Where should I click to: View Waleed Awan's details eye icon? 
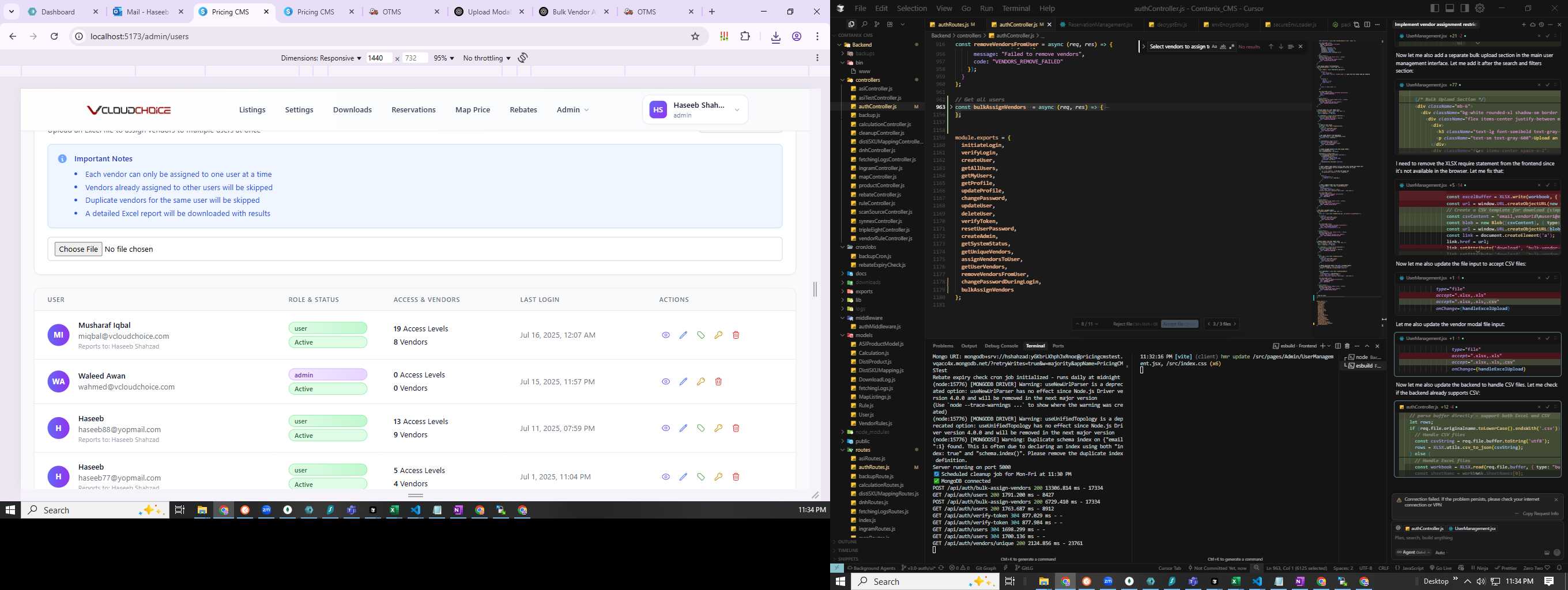pos(666,381)
